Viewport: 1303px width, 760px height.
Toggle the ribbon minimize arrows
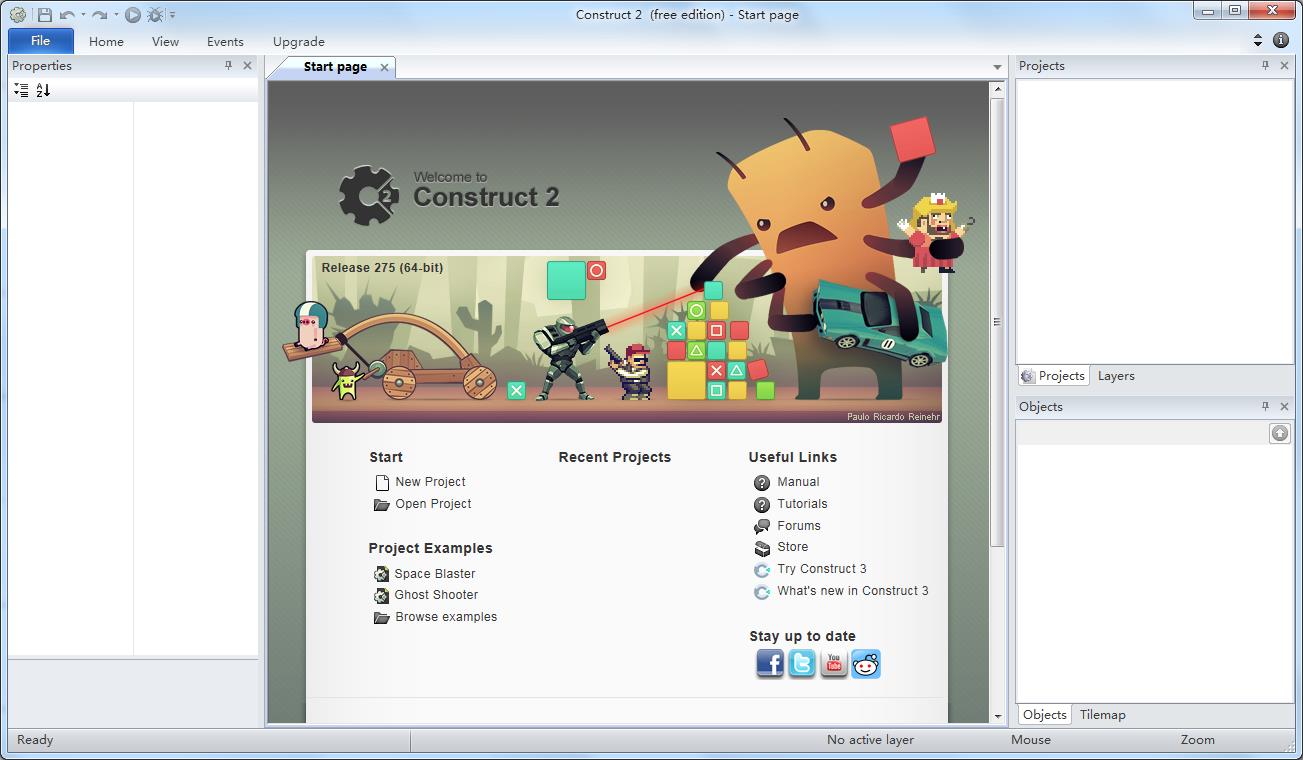[1258, 41]
